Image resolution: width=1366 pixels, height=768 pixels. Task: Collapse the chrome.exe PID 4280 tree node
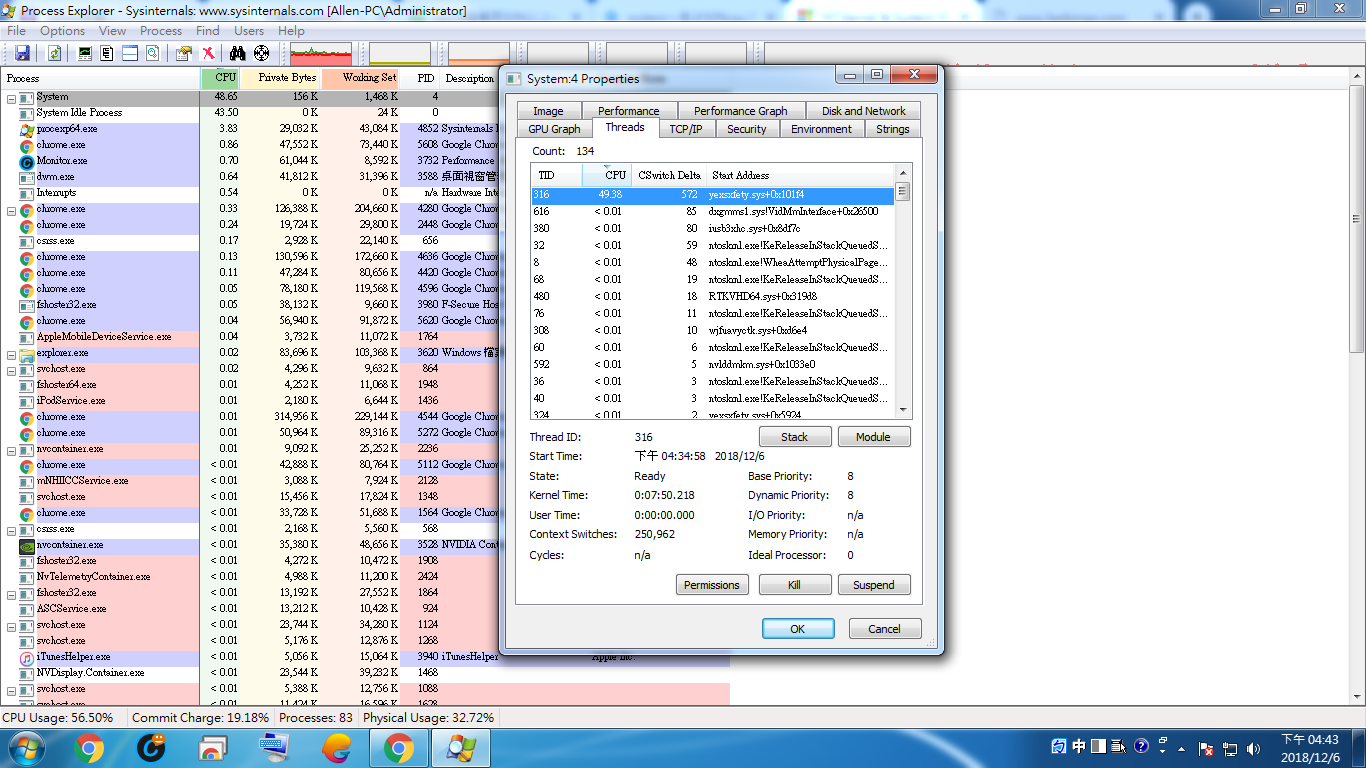pos(11,209)
